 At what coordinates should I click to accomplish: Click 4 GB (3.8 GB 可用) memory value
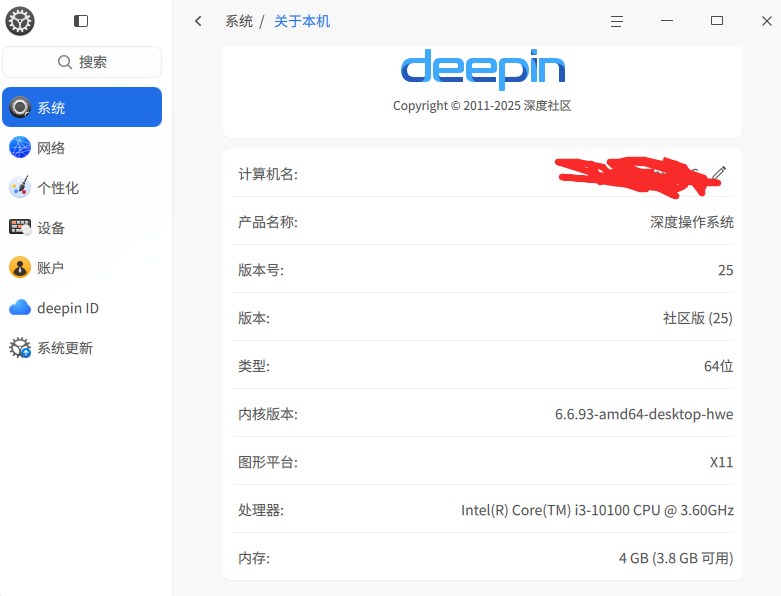pyautogui.click(x=676, y=558)
